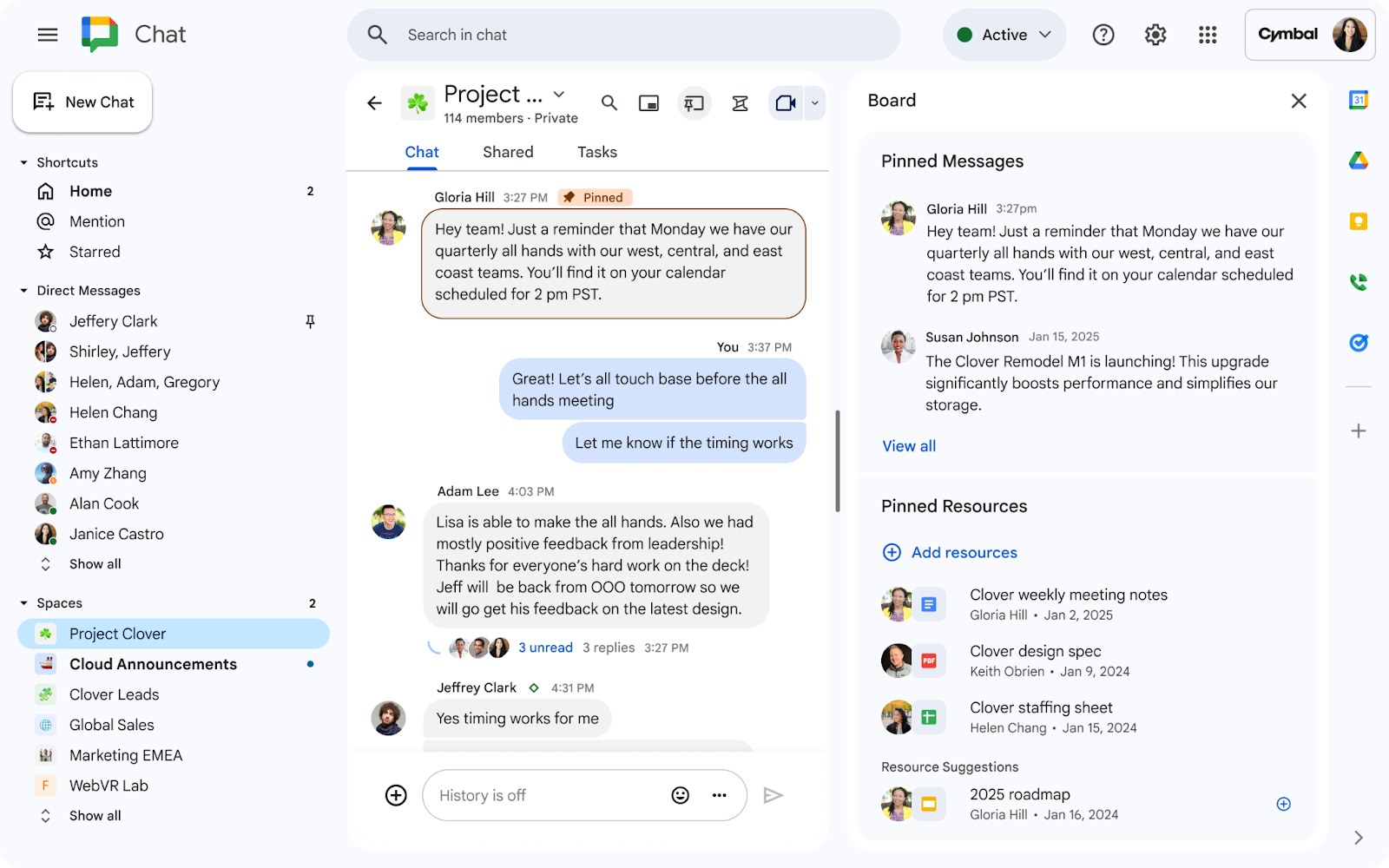Open Google Tasks from the side panel
1389x868 pixels.
click(x=1359, y=342)
